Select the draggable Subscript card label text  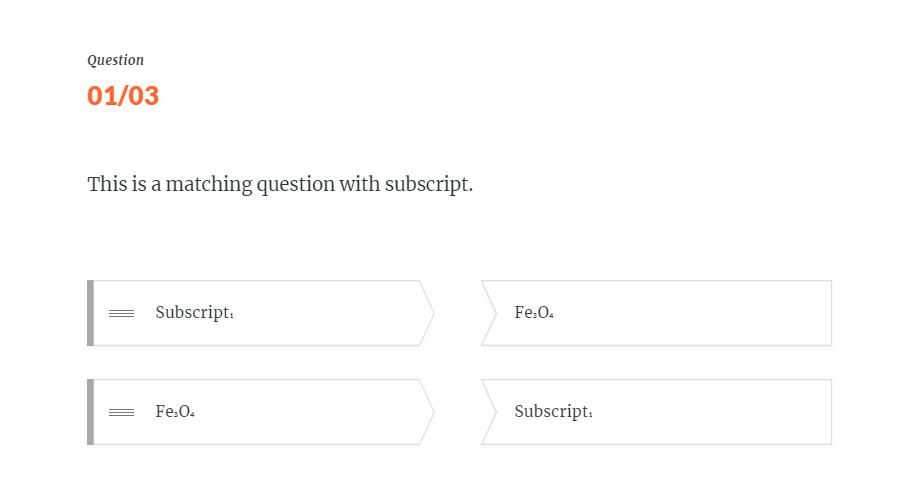pyautogui.click(x=194, y=313)
